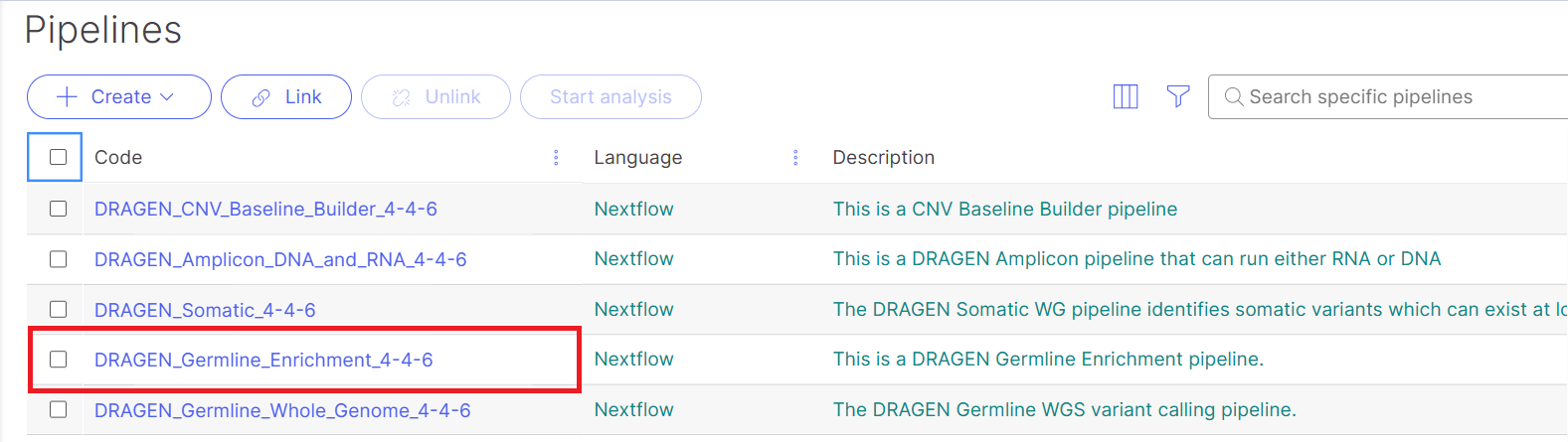Viewport: 1568px width, 442px height.
Task: Click the plus icon on Create button
Action: coord(67,96)
